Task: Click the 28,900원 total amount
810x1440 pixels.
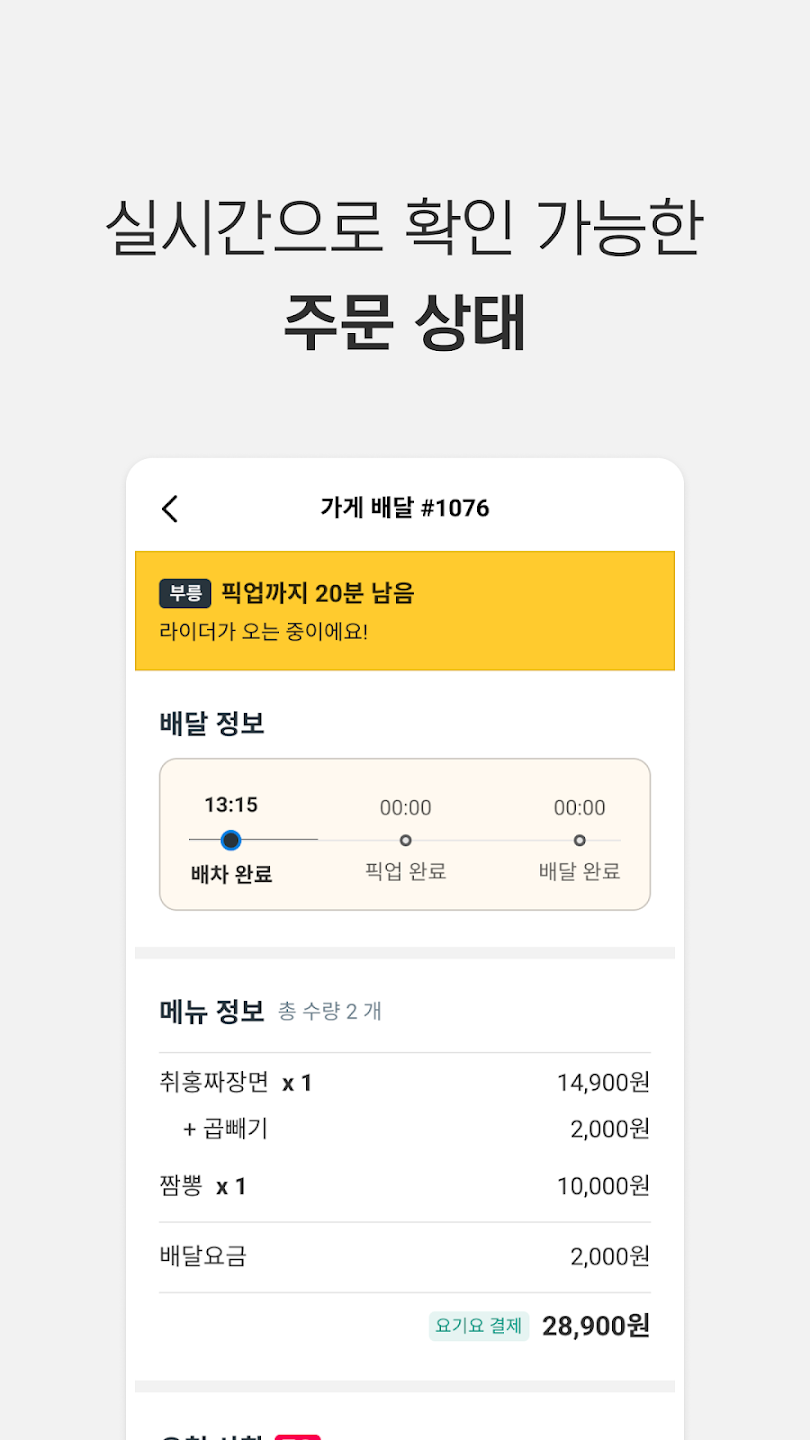Action: point(596,1326)
